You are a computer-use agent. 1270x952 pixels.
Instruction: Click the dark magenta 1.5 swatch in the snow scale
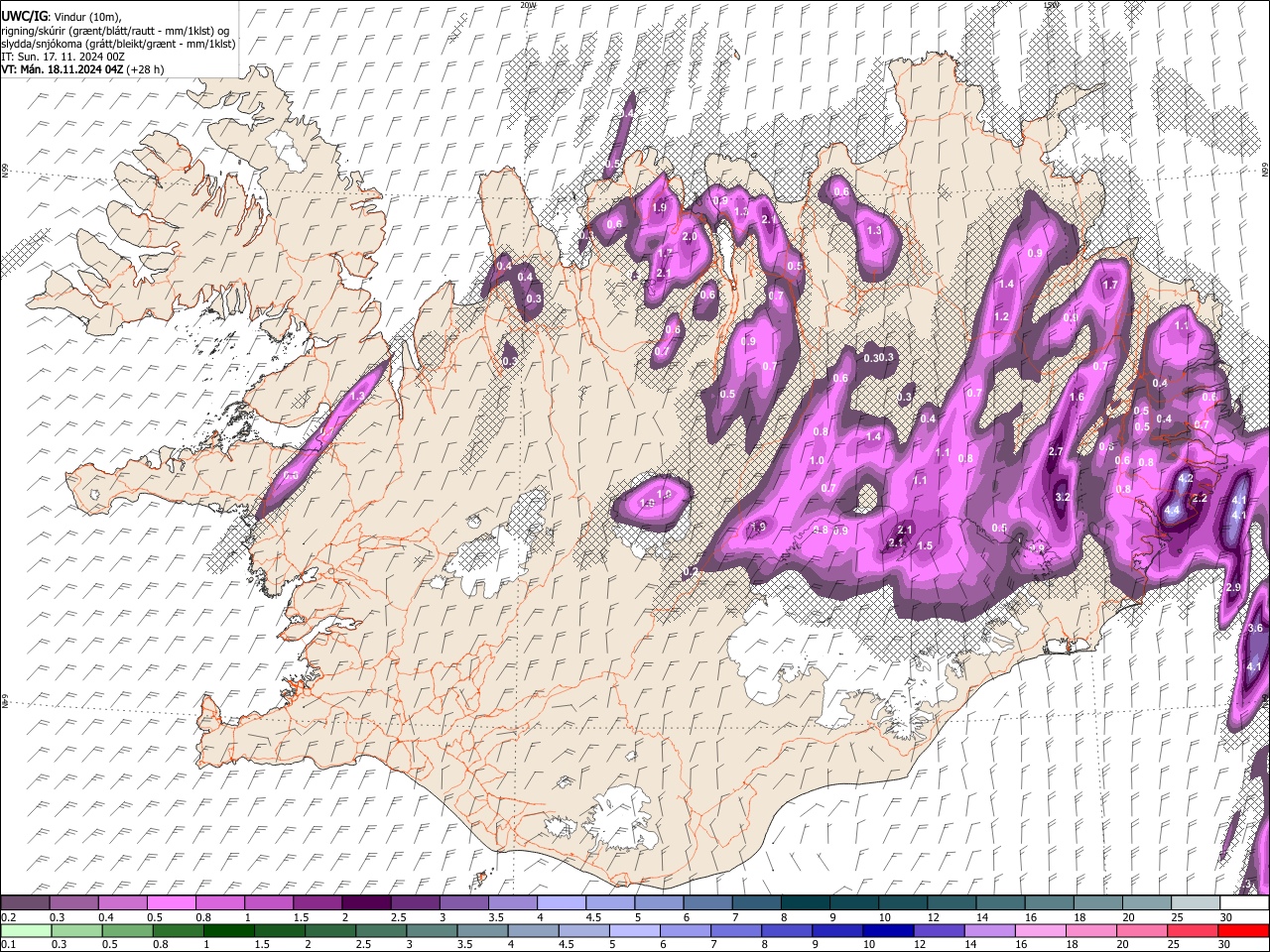click(x=317, y=903)
